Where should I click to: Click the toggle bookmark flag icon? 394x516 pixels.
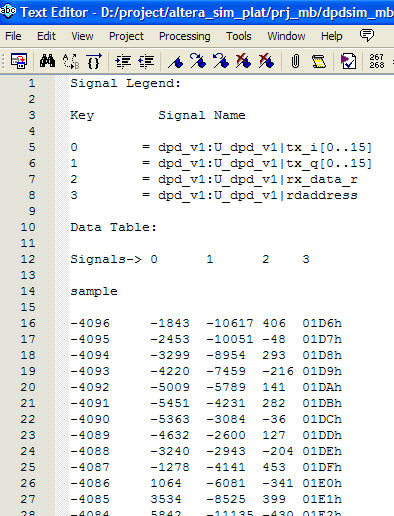[x=175, y=62]
